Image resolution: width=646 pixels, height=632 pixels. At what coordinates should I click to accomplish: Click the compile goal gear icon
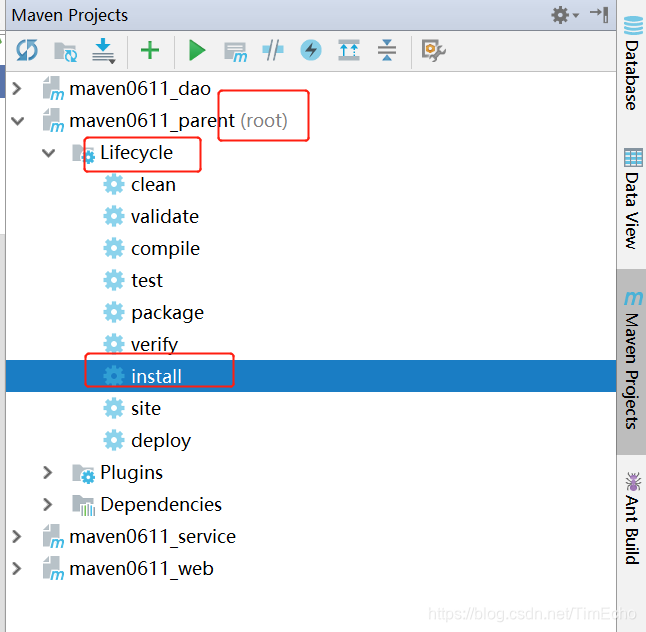[114, 248]
